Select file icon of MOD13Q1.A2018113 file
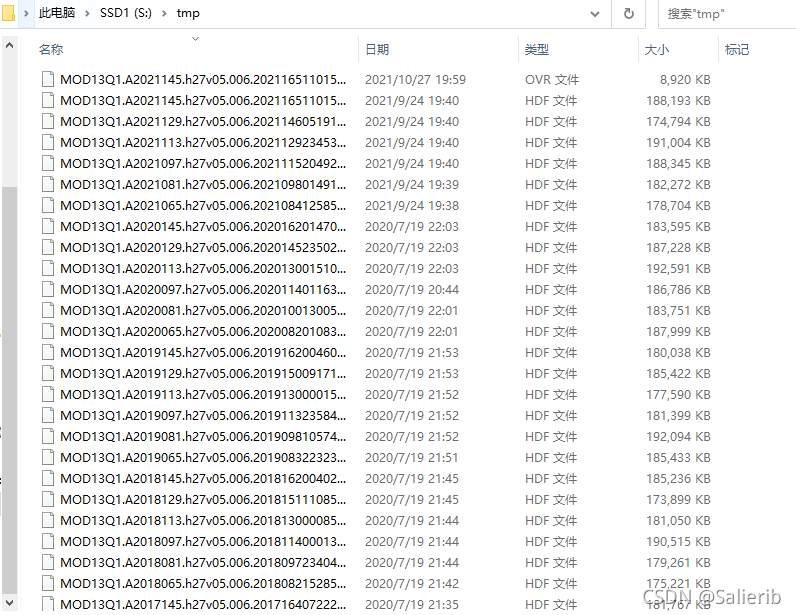This screenshot has width=796, height=615. (48, 521)
